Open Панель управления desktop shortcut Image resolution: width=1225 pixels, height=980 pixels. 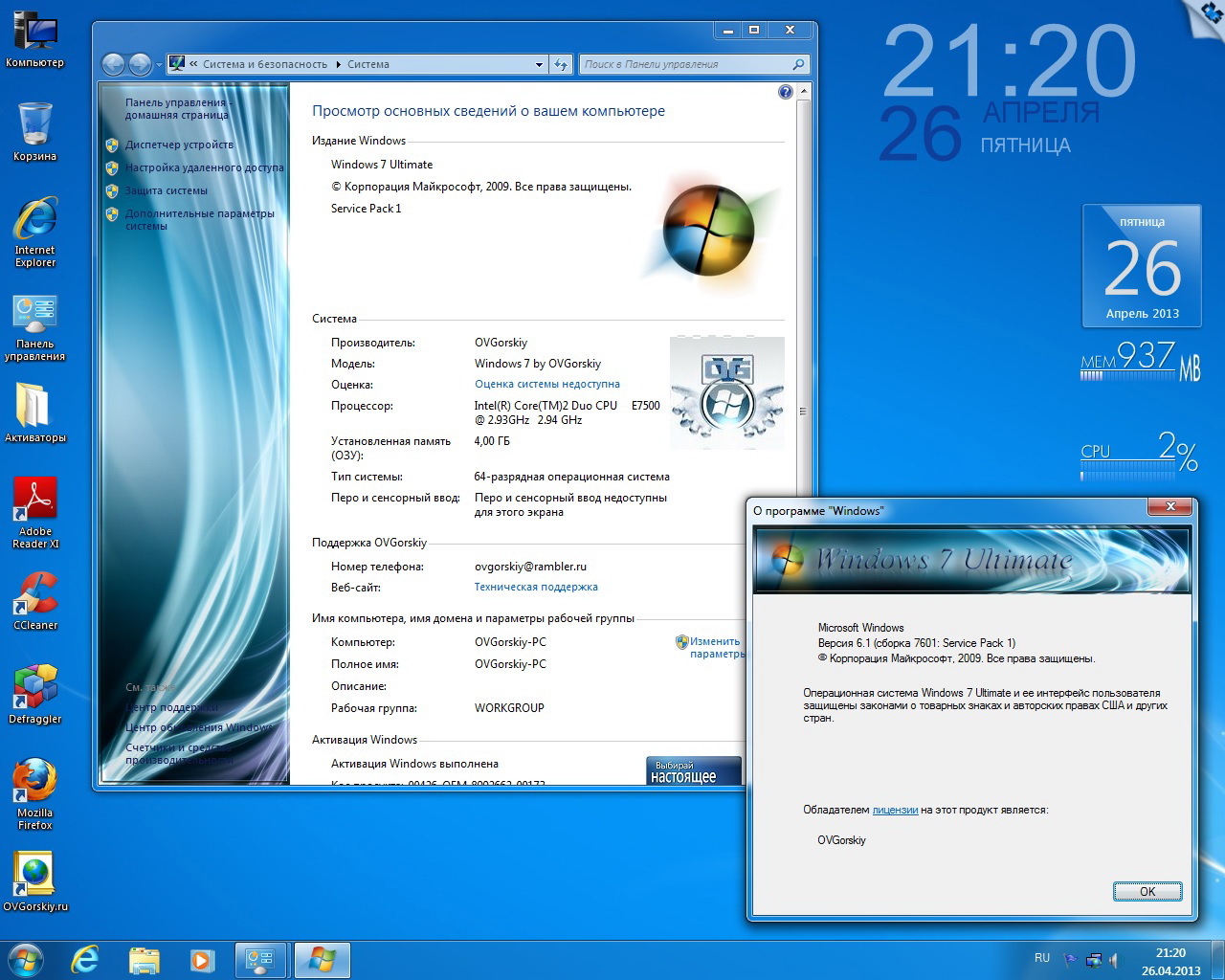click(35, 328)
